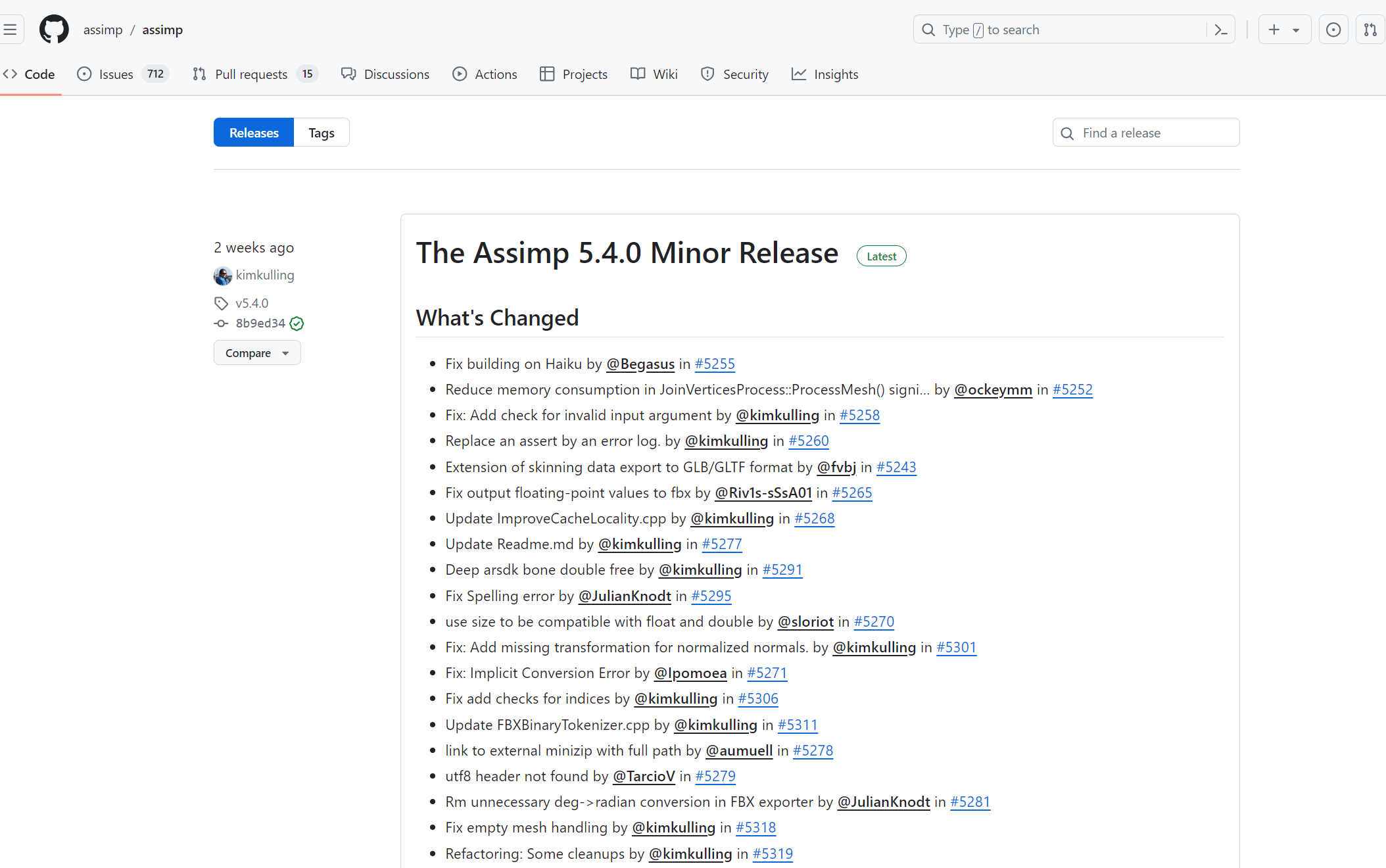1386x868 pixels.
Task: Expand the Compare dropdown
Action: pyautogui.click(x=257, y=353)
